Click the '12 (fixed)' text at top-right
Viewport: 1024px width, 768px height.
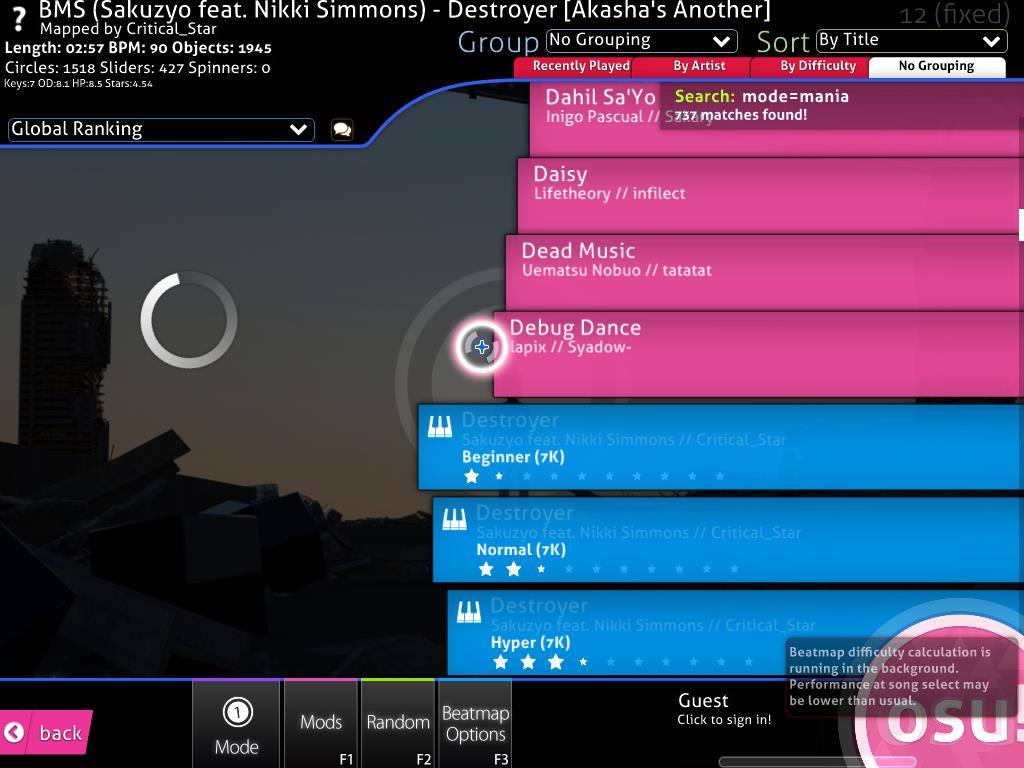954,14
